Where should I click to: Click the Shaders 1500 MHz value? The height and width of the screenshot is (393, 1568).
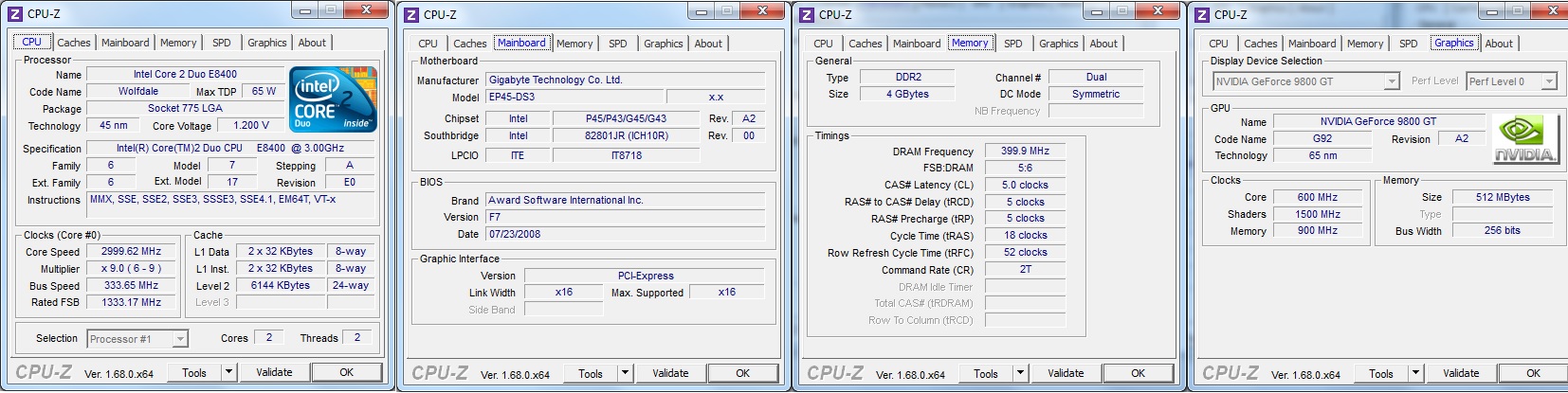[1319, 215]
